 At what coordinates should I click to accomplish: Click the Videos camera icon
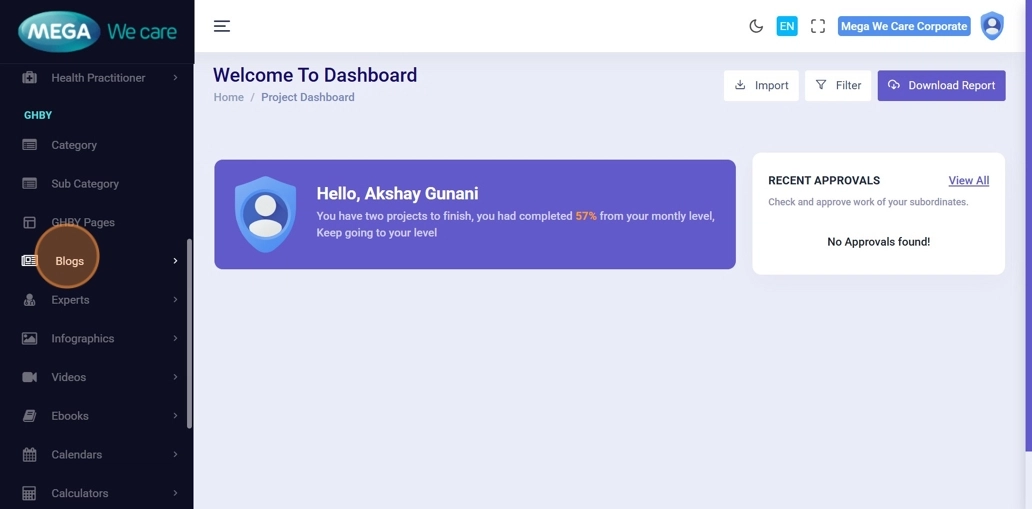(29, 377)
